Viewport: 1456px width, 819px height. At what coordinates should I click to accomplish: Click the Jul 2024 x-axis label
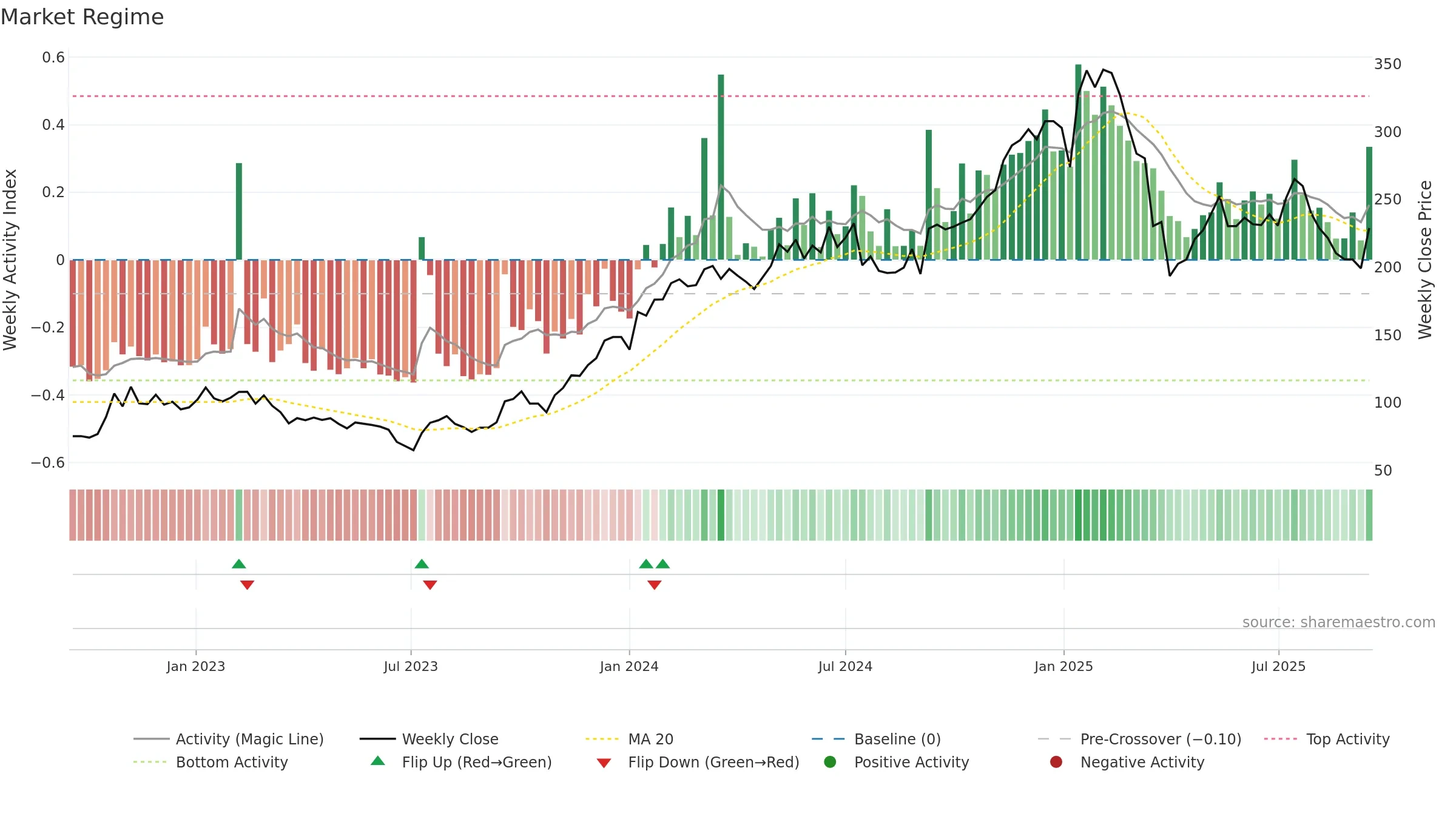tap(845, 666)
